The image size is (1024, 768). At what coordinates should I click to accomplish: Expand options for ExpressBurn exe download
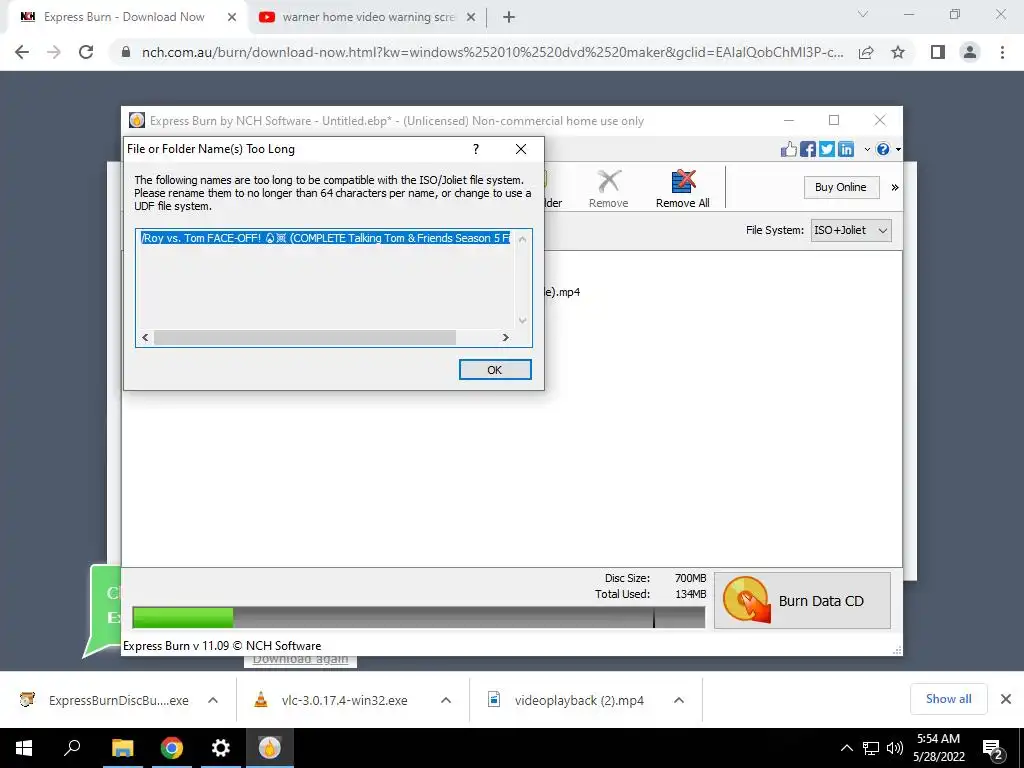[213, 700]
